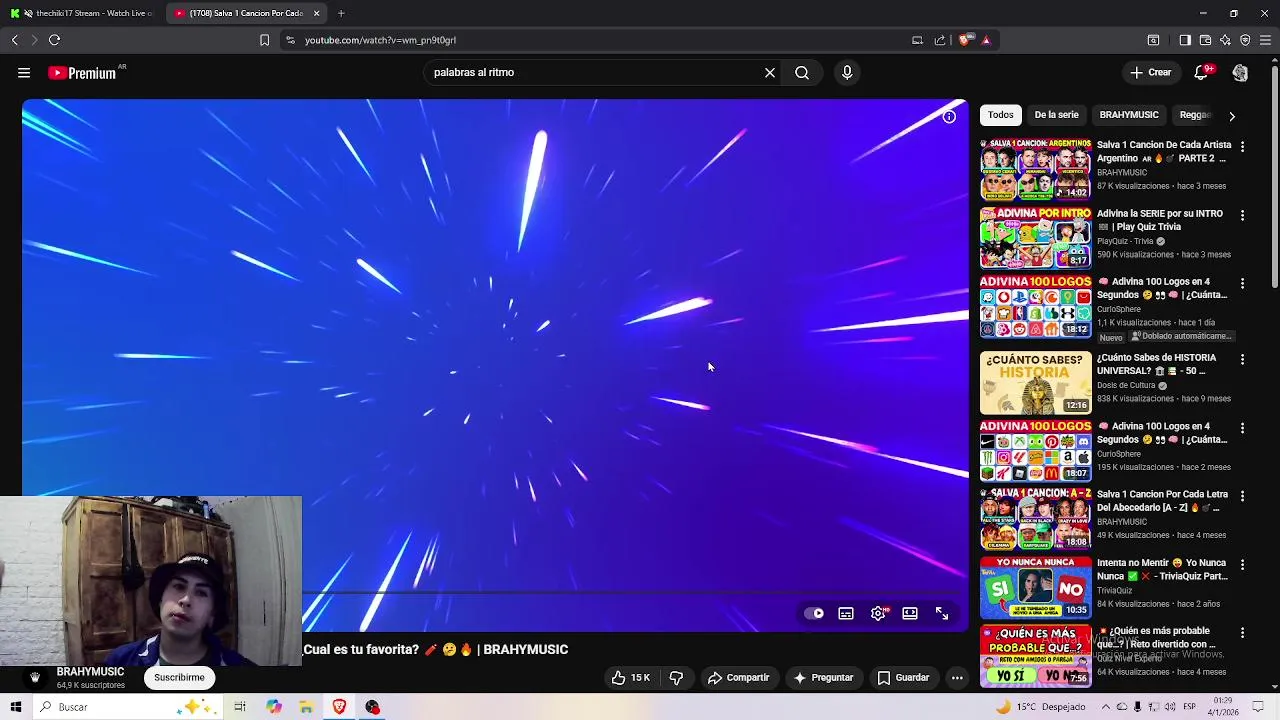1280x720 pixels.
Task: Click the YouTube search text field
Action: pos(594,72)
